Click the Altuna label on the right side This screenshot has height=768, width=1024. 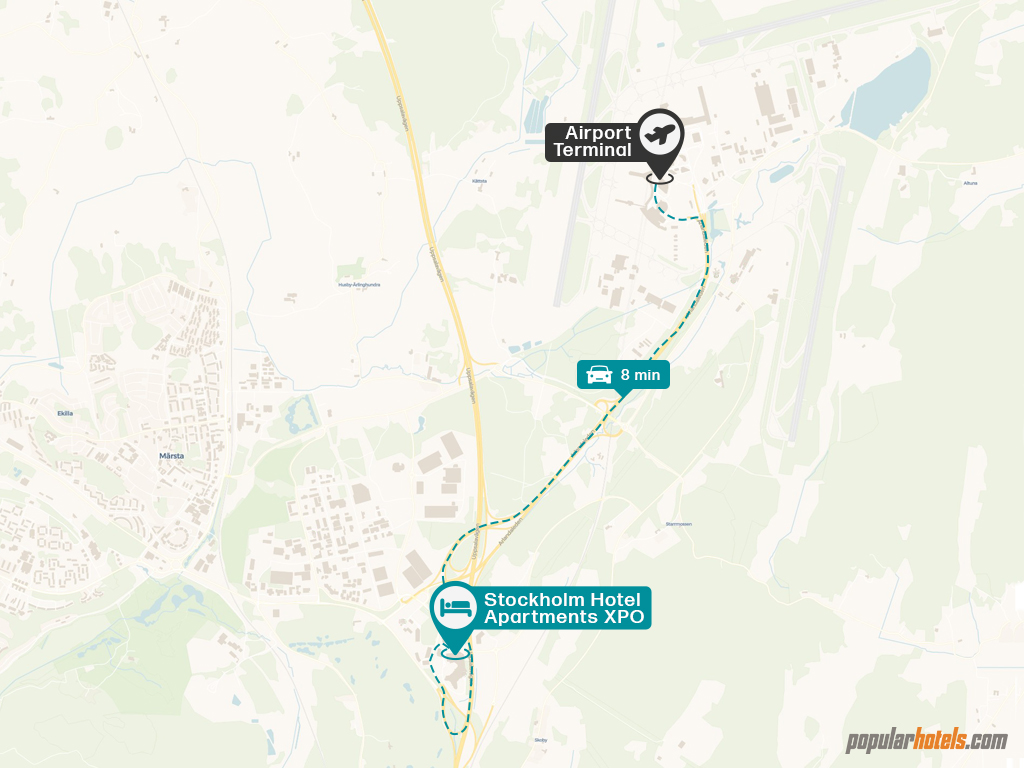tap(970, 183)
